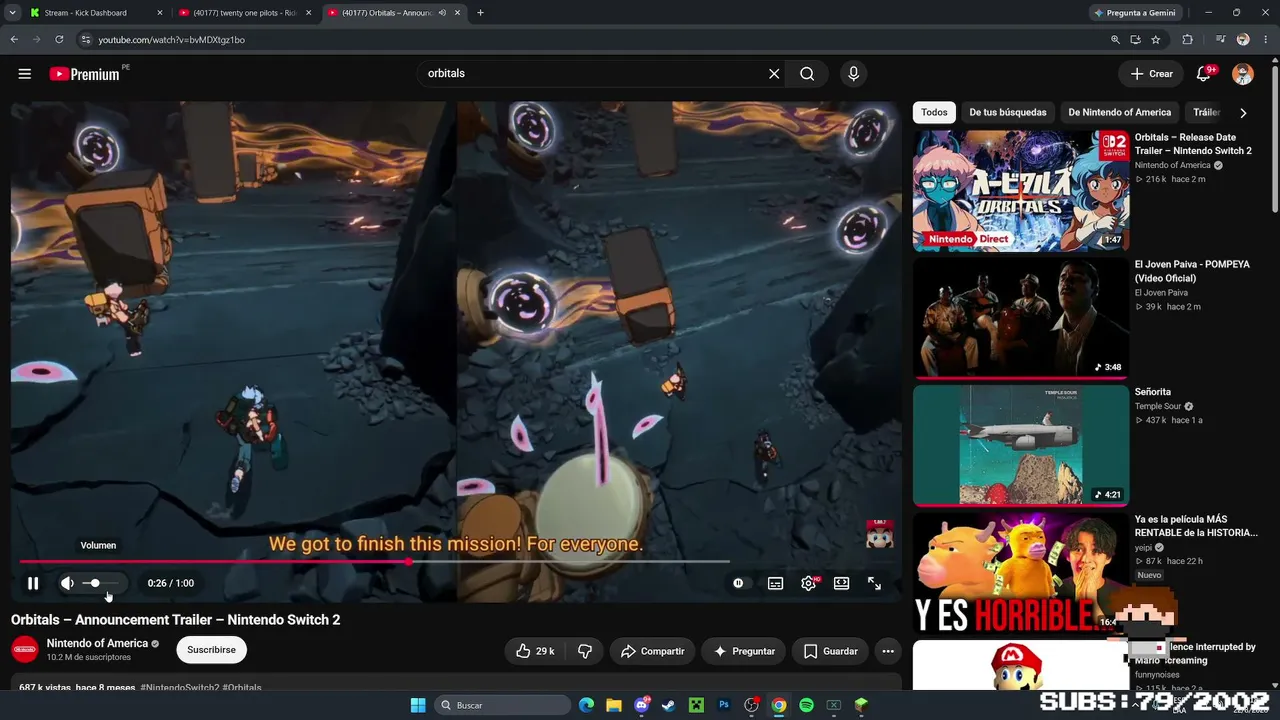The height and width of the screenshot is (720, 1280).
Task: Adjust the volume slider handle
Action: pos(95,583)
